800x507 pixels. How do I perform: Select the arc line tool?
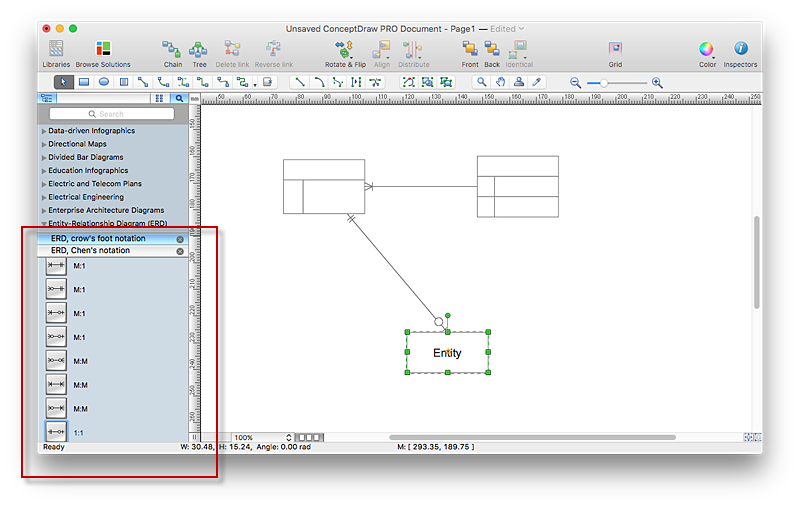[319, 82]
